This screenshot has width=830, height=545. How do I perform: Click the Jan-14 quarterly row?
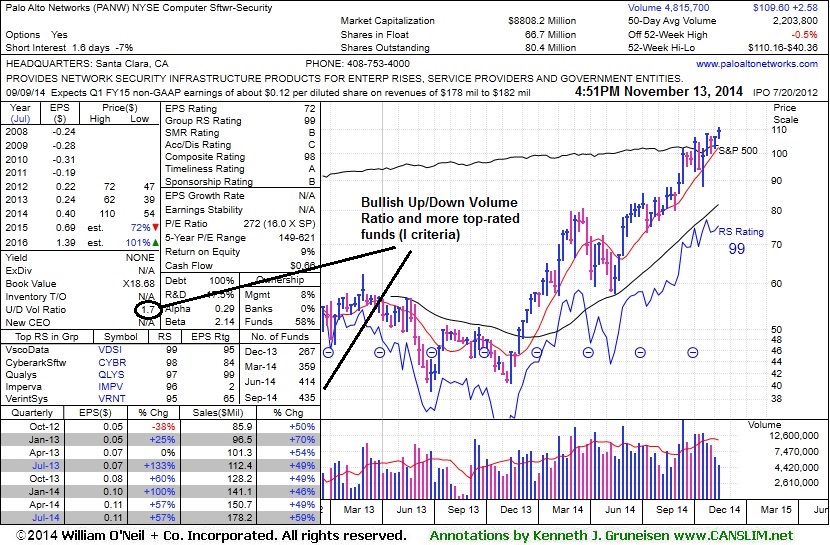pos(161,492)
